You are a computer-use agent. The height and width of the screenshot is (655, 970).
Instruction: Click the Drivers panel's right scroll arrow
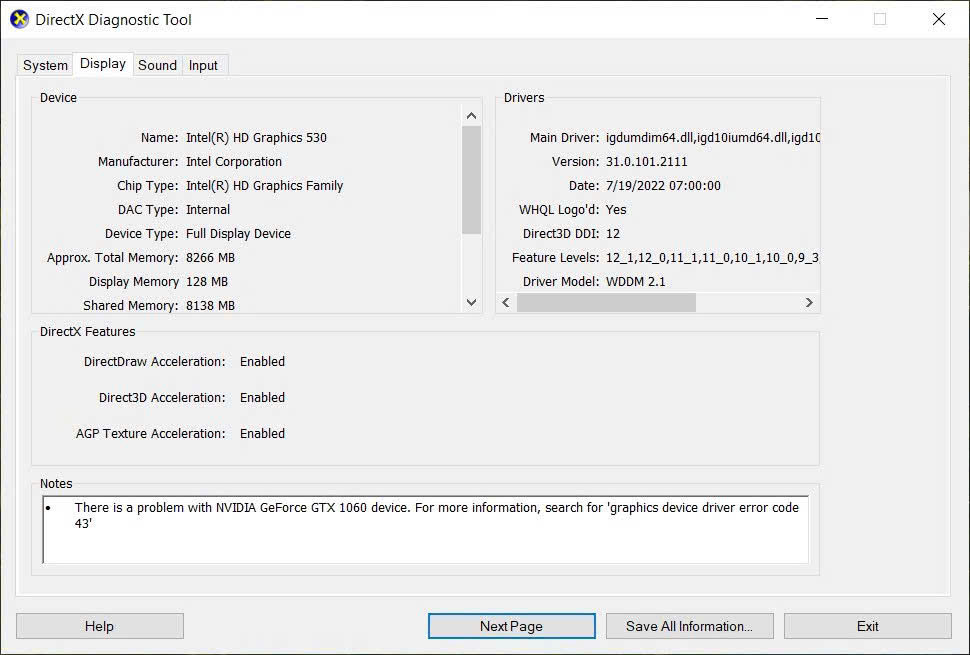(x=809, y=302)
